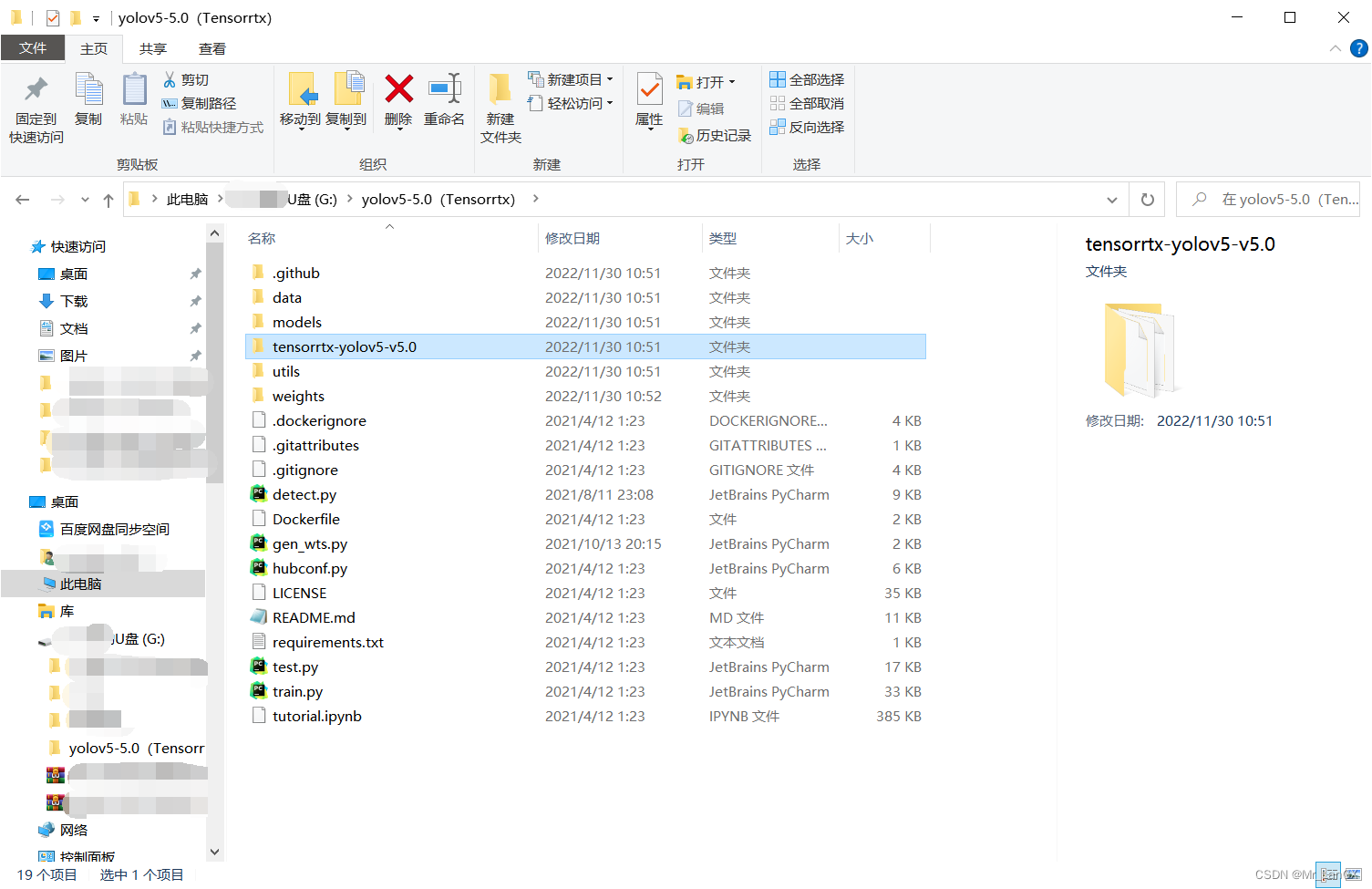Click History (历史记录) icon
The image size is (1372, 889).
[x=686, y=136]
